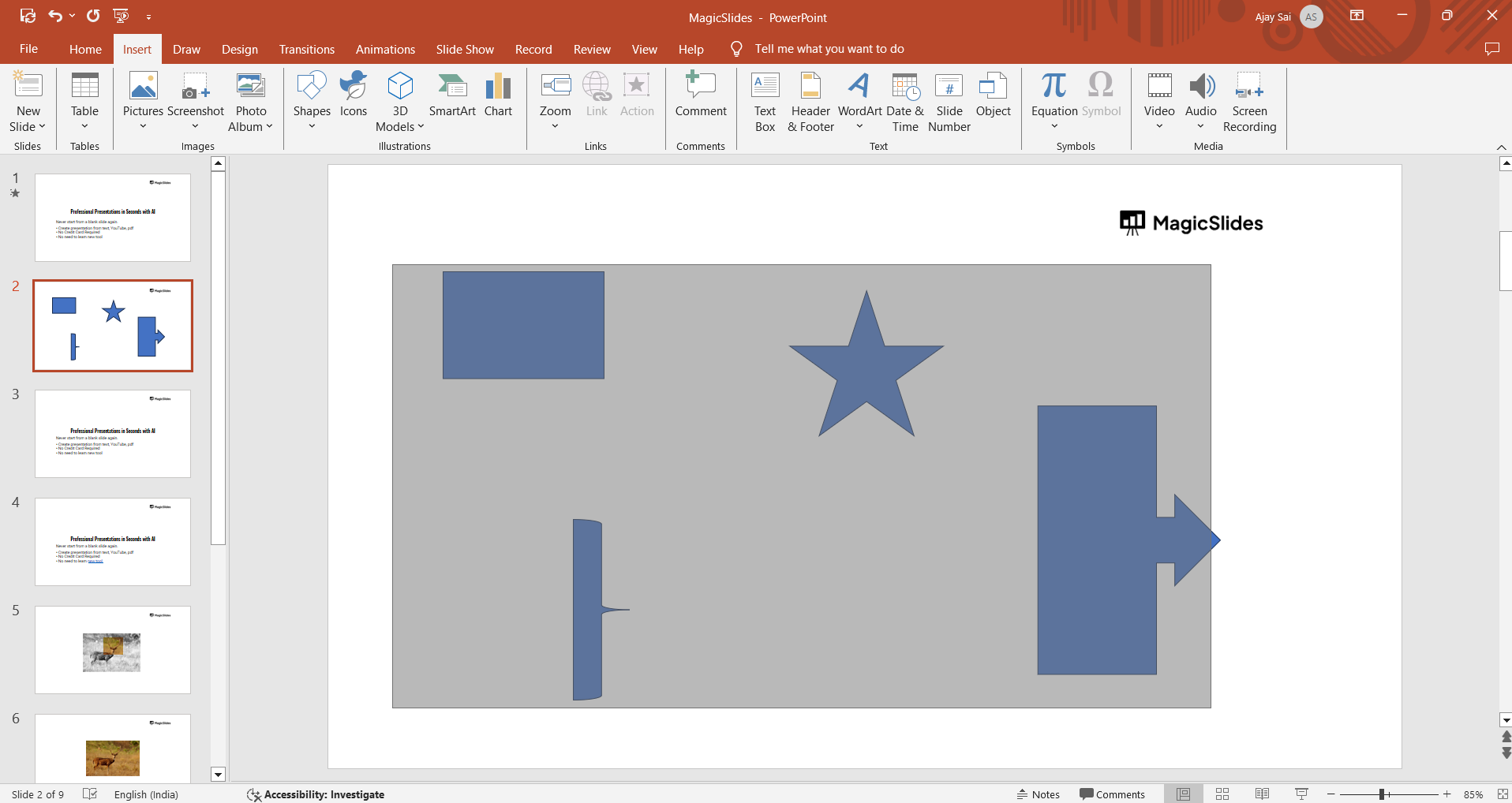The height and width of the screenshot is (803, 1512).
Task: Open the Equation dropdown menu
Action: [1054, 126]
